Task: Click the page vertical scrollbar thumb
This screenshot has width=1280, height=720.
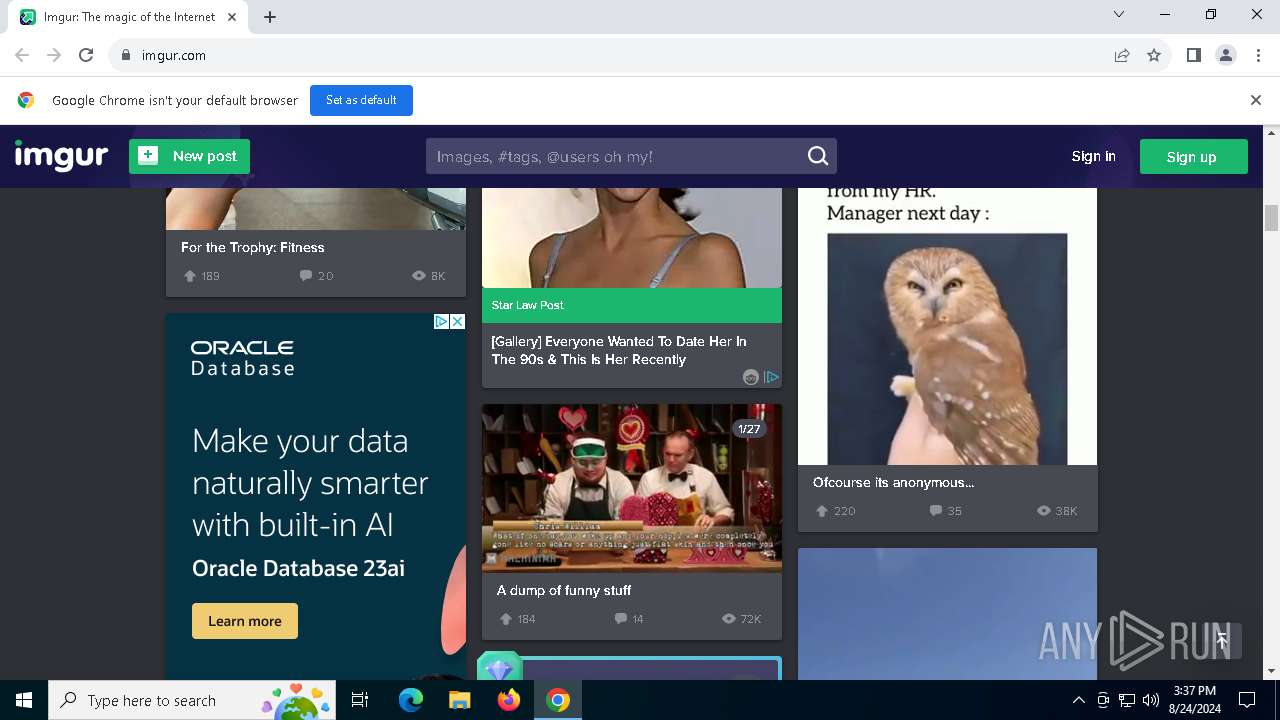Action: pyautogui.click(x=1272, y=217)
